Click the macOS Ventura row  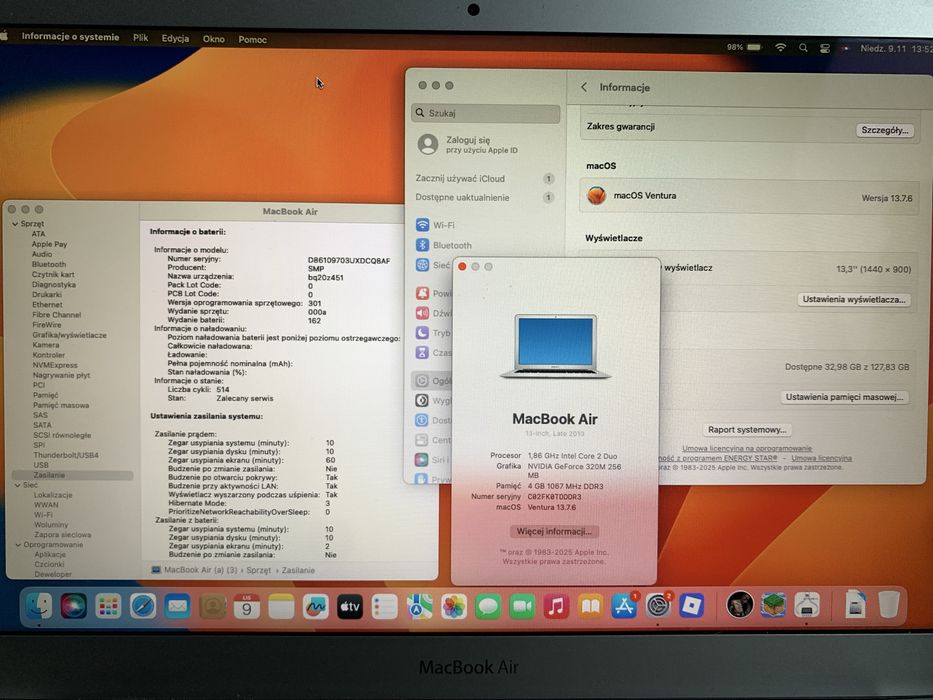(x=749, y=196)
